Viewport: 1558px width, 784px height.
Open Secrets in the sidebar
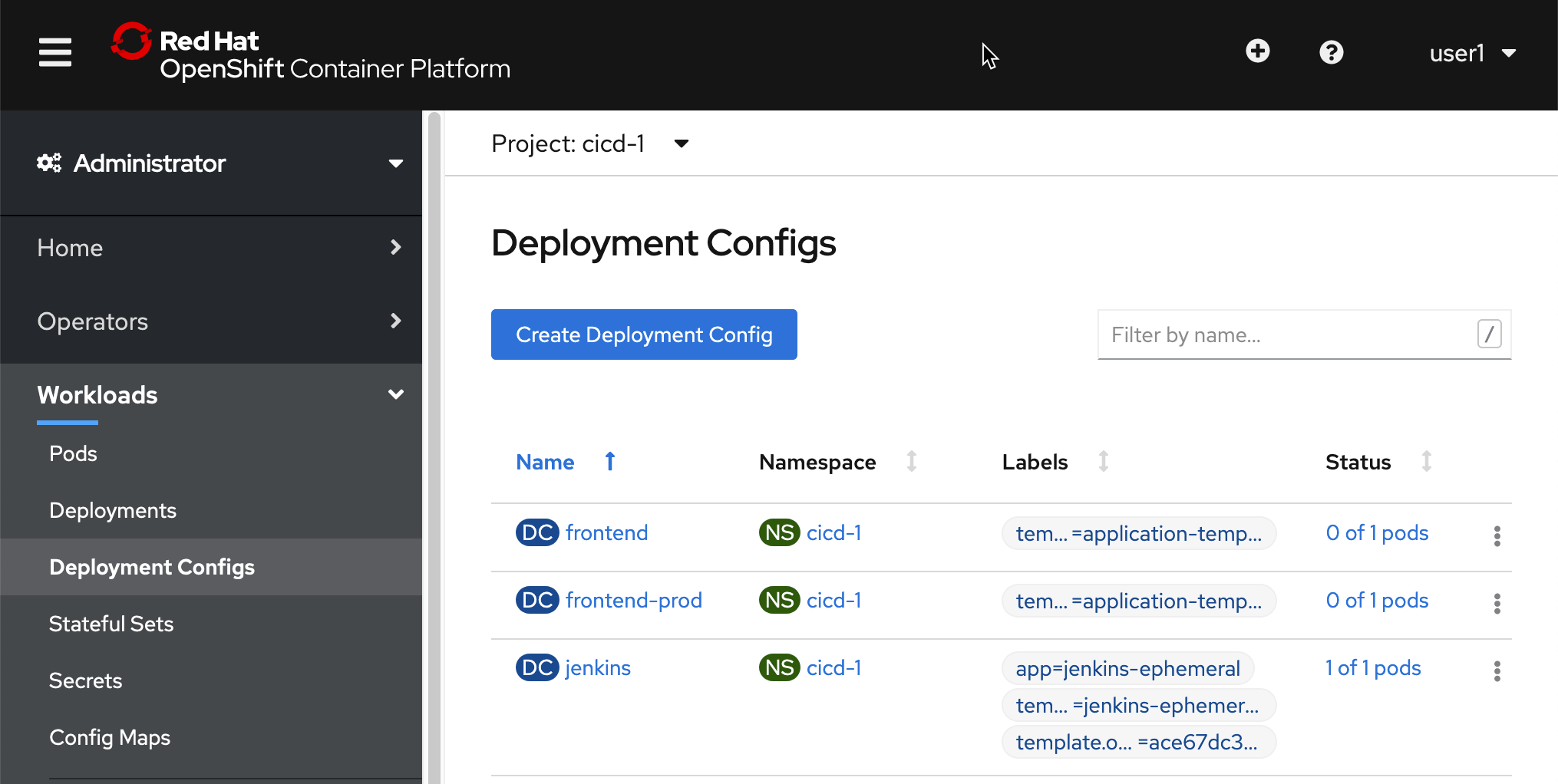[x=85, y=680]
